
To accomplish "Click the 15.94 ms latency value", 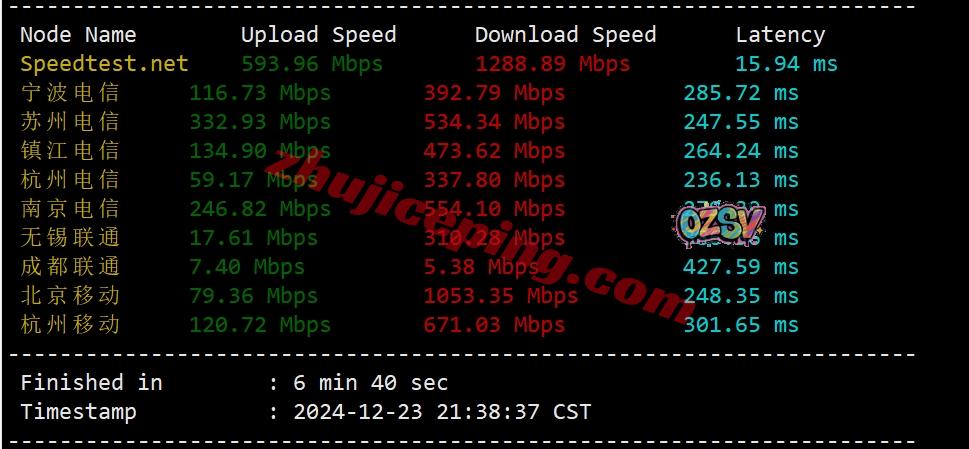I will (787, 64).
